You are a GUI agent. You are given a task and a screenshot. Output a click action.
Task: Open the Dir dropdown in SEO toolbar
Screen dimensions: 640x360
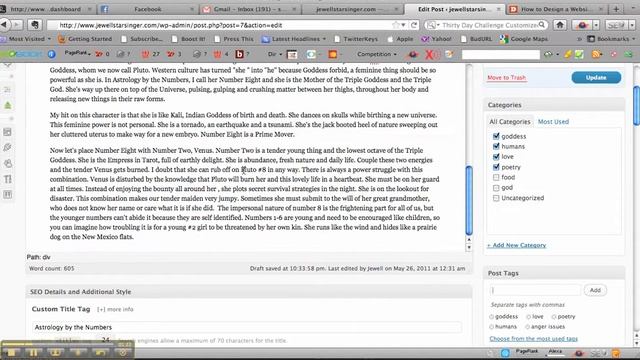tap(274, 54)
